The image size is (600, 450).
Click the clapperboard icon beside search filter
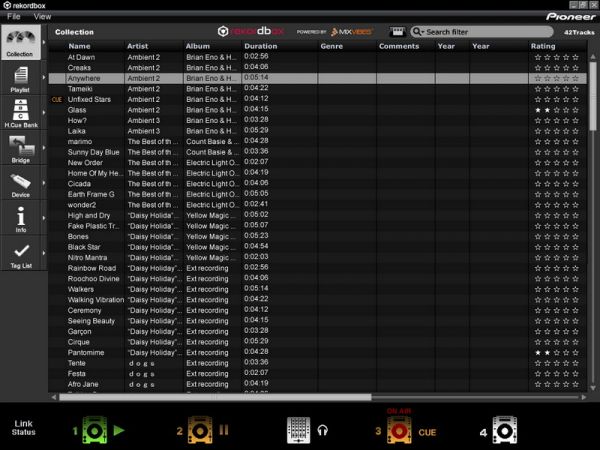tap(397, 32)
